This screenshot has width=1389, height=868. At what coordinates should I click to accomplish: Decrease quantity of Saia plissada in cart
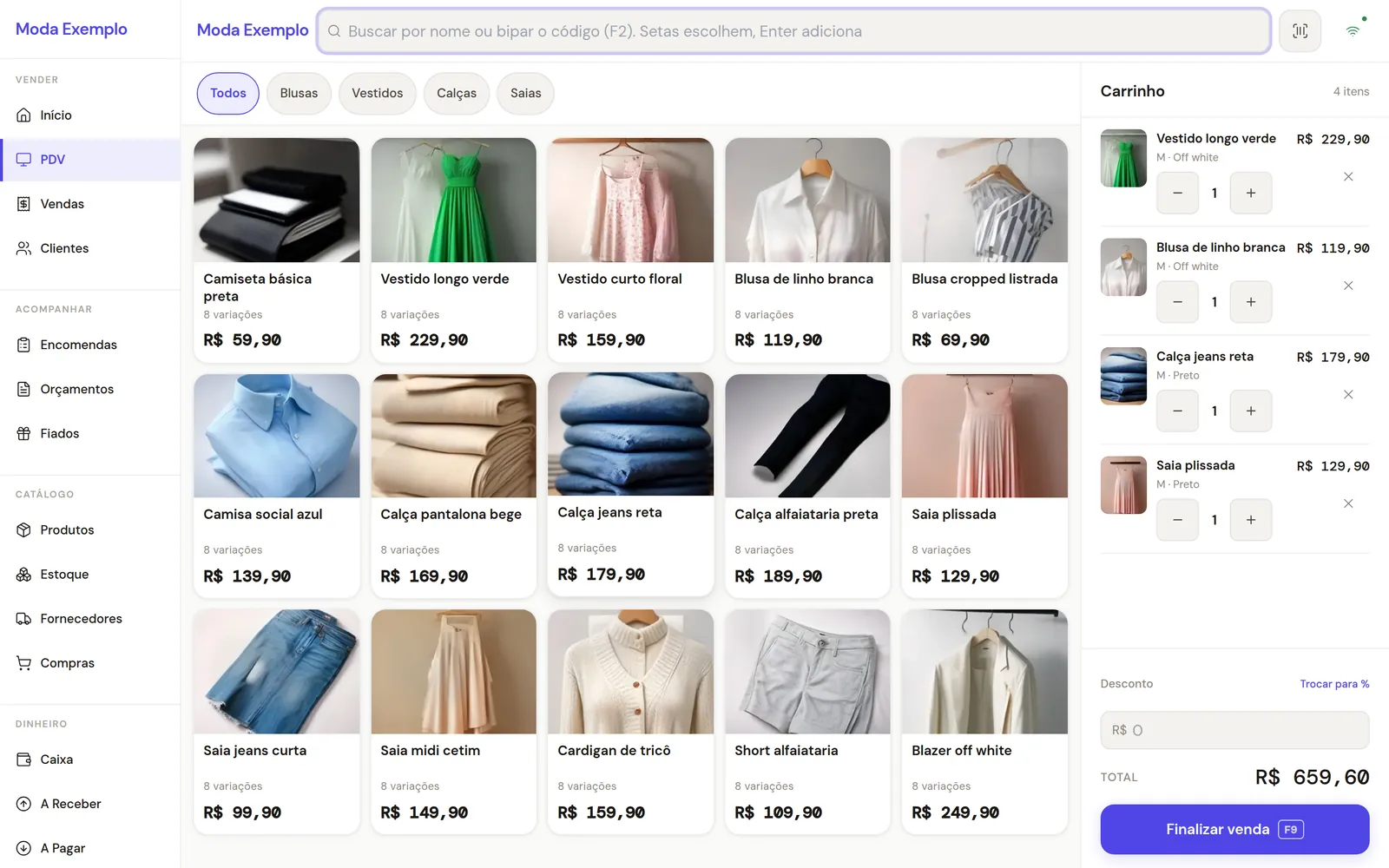pyautogui.click(x=1177, y=520)
